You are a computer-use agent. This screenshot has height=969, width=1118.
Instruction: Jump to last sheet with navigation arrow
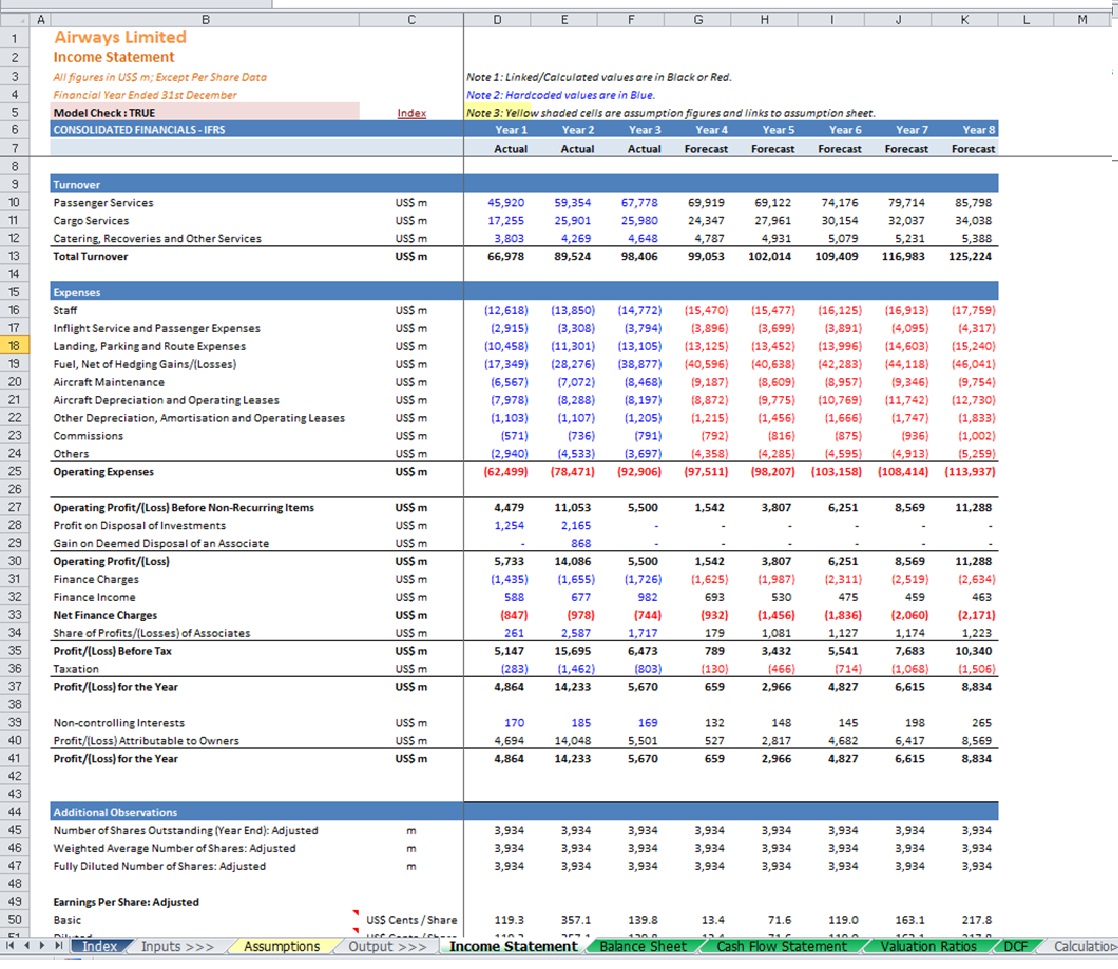pyautogui.click(x=58, y=945)
